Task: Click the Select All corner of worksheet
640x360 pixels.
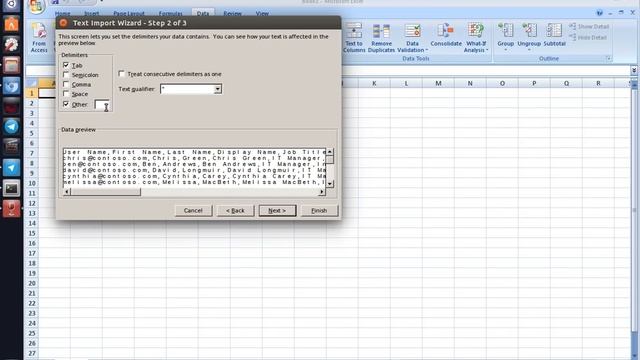Action: coord(32,83)
